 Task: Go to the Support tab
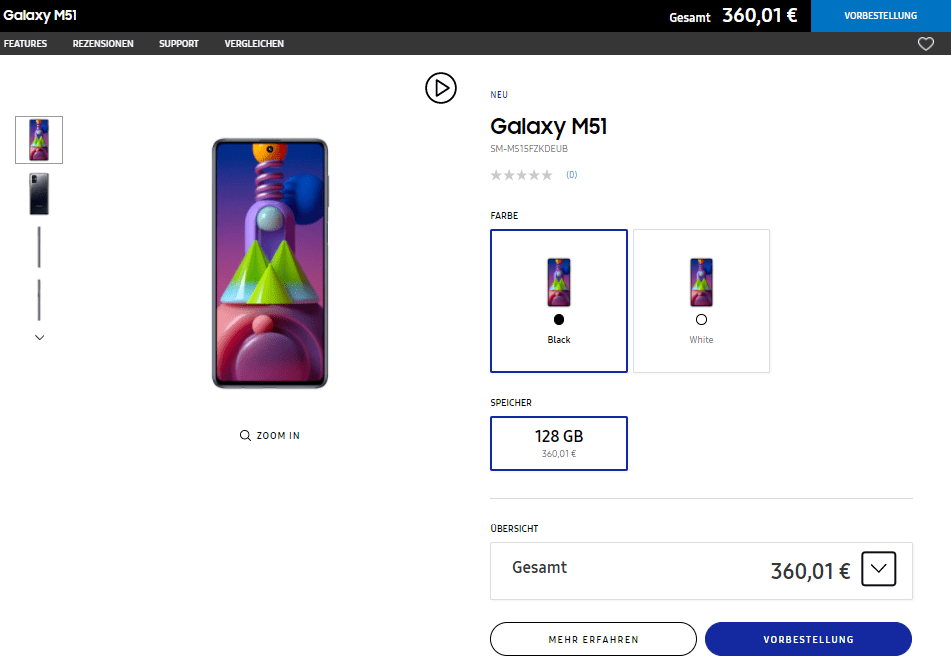(x=179, y=44)
